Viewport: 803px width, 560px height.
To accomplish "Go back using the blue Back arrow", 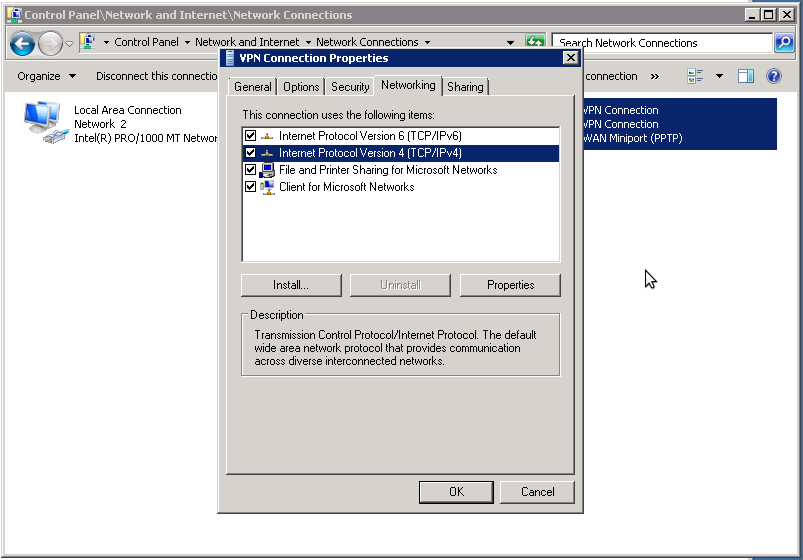I will click(22, 44).
